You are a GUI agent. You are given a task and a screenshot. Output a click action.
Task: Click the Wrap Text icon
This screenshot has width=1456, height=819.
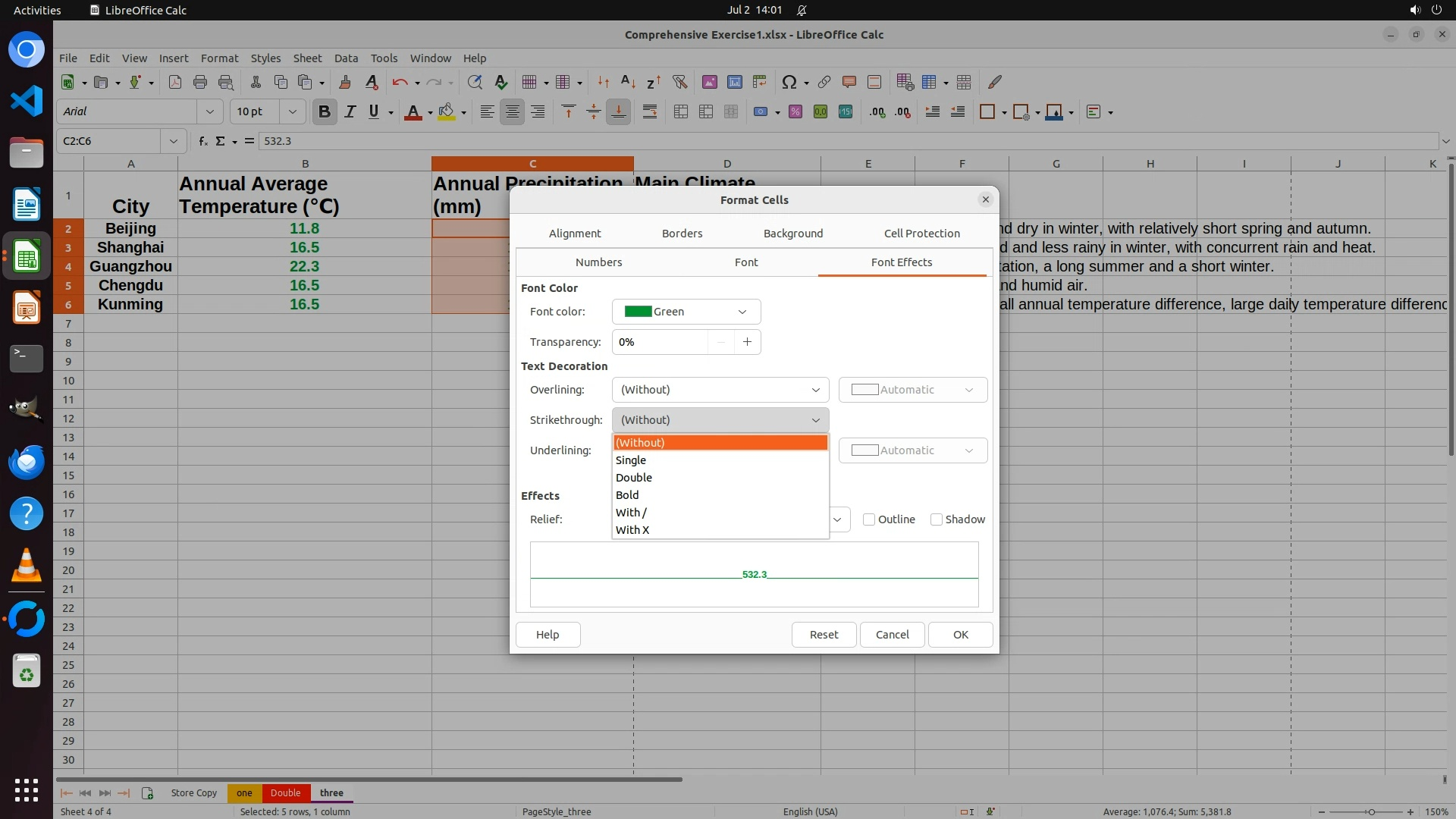point(650,111)
